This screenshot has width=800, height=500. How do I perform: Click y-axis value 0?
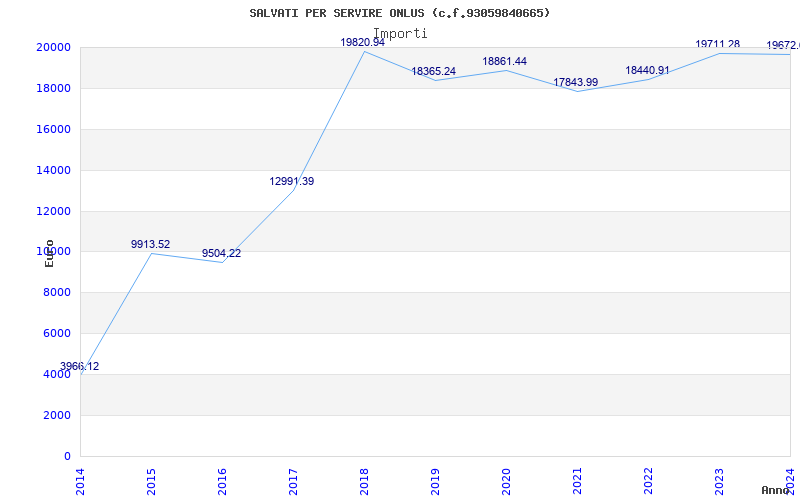pos(67,456)
